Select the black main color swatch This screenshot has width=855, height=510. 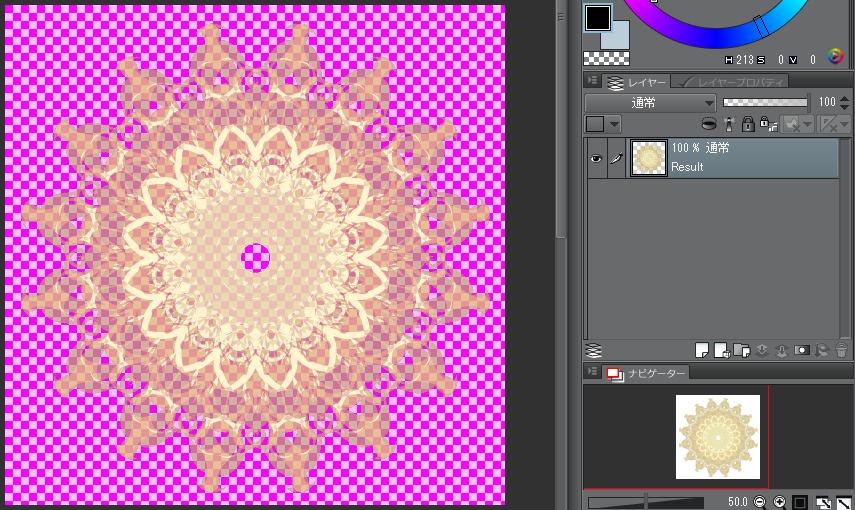pyautogui.click(x=598, y=17)
